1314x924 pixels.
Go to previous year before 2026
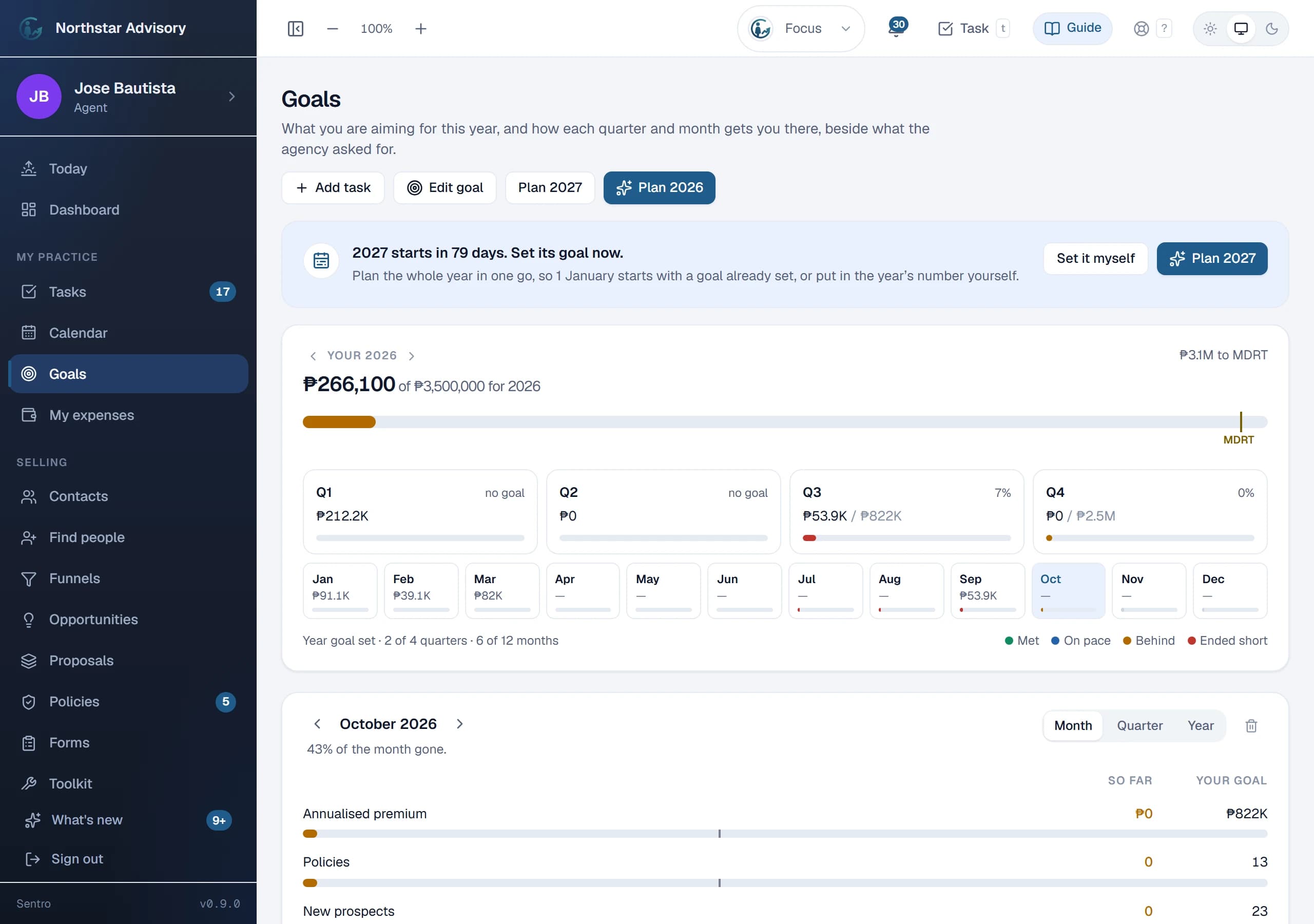point(313,356)
